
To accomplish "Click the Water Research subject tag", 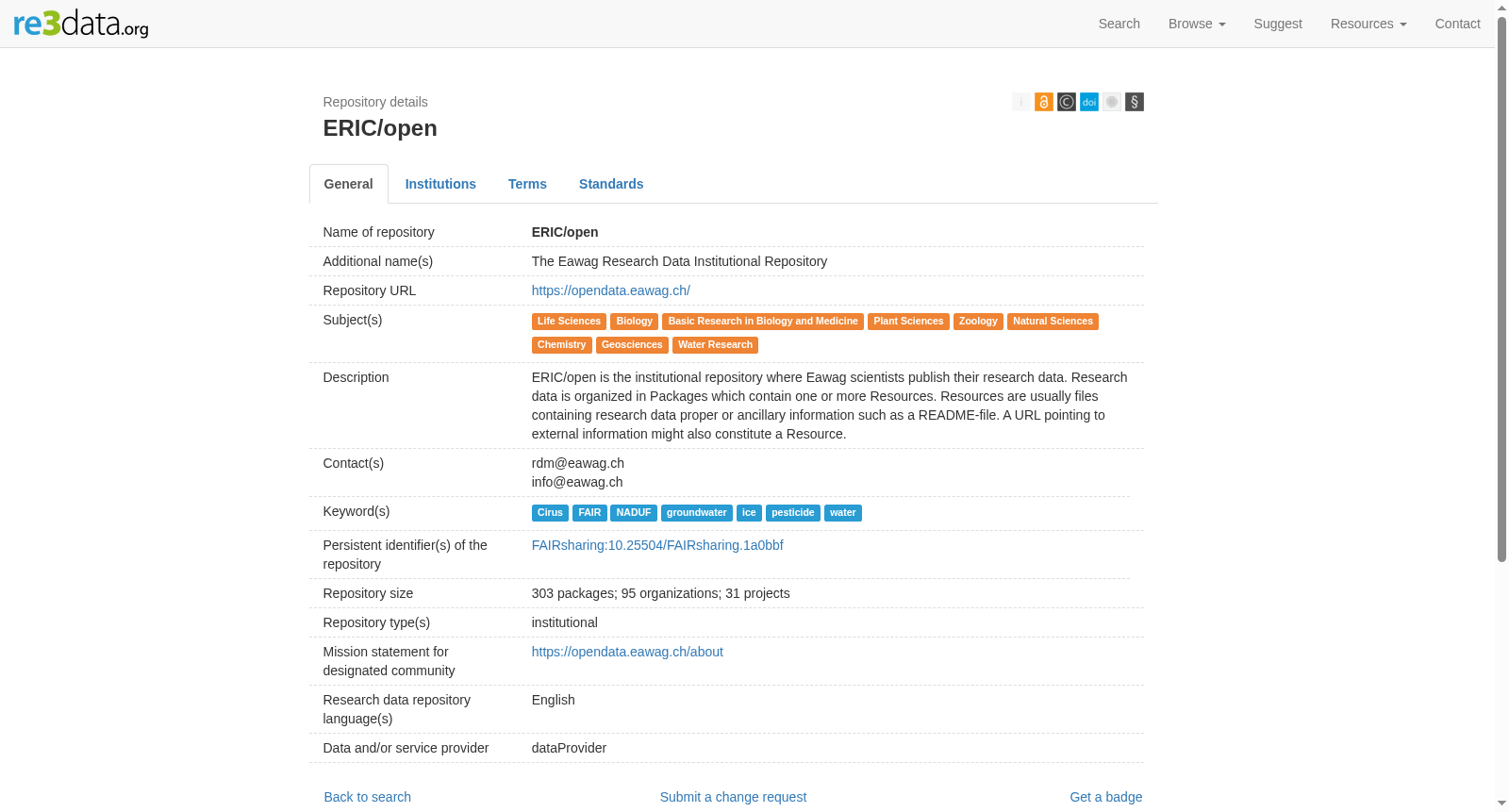I will (x=715, y=345).
